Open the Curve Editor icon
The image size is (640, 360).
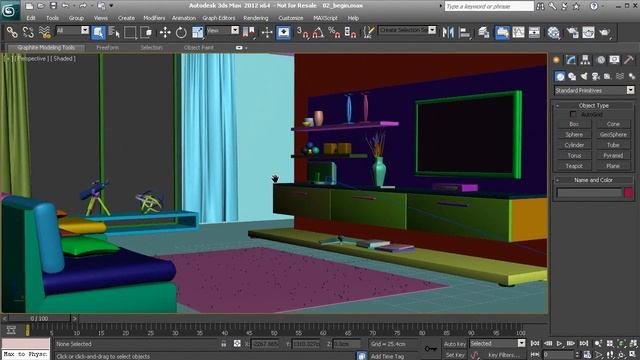tap(518, 32)
